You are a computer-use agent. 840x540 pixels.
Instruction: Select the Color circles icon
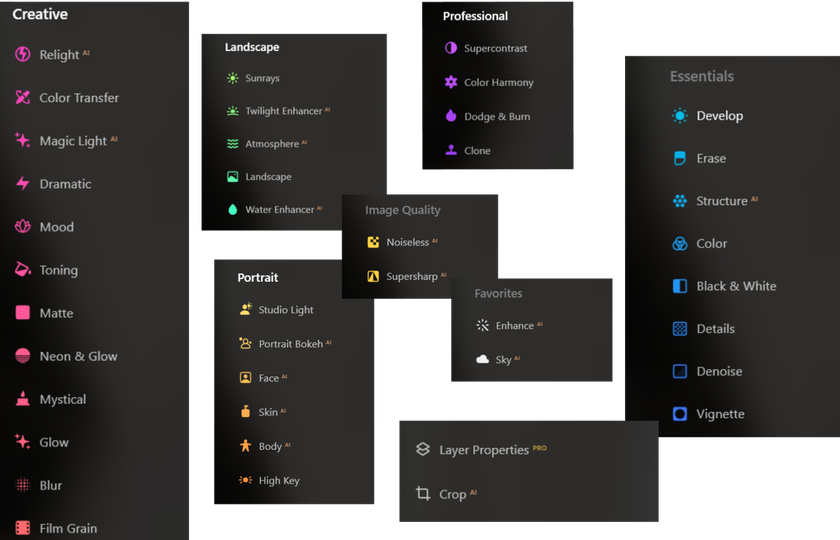click(x=680, y=243)
